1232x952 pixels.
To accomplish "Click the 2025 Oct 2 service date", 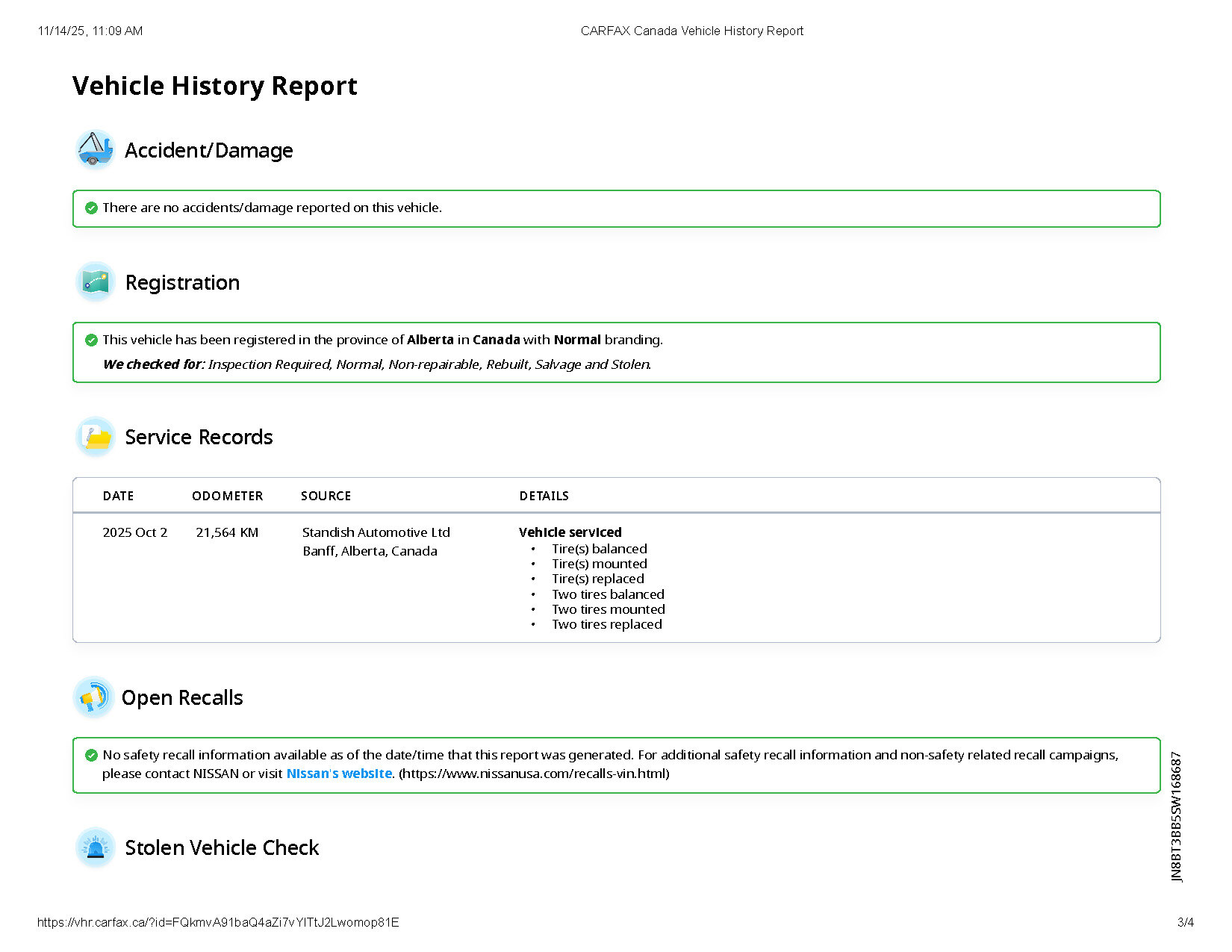I will 135,532.
